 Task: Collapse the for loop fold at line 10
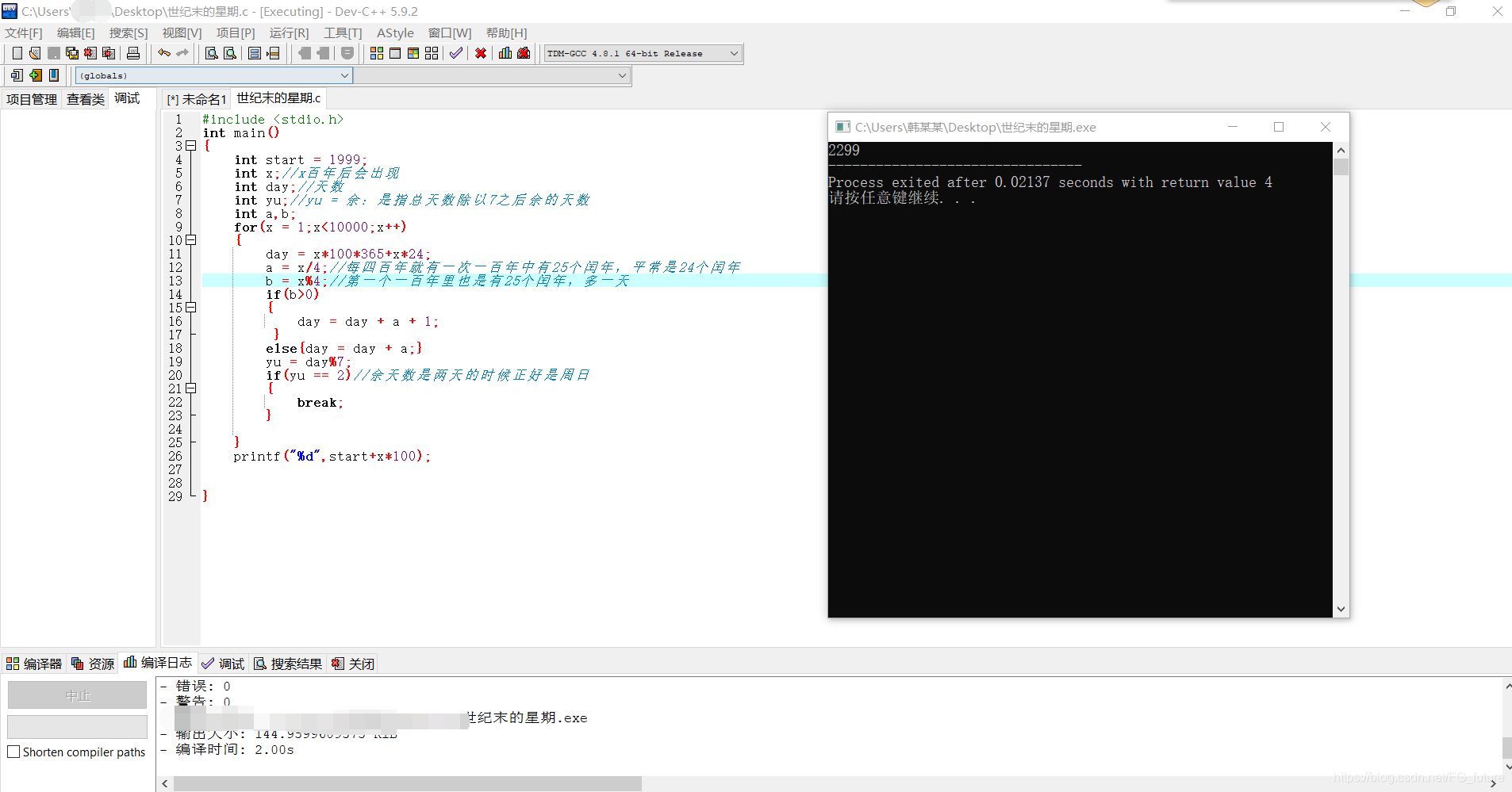coord(191,240)
